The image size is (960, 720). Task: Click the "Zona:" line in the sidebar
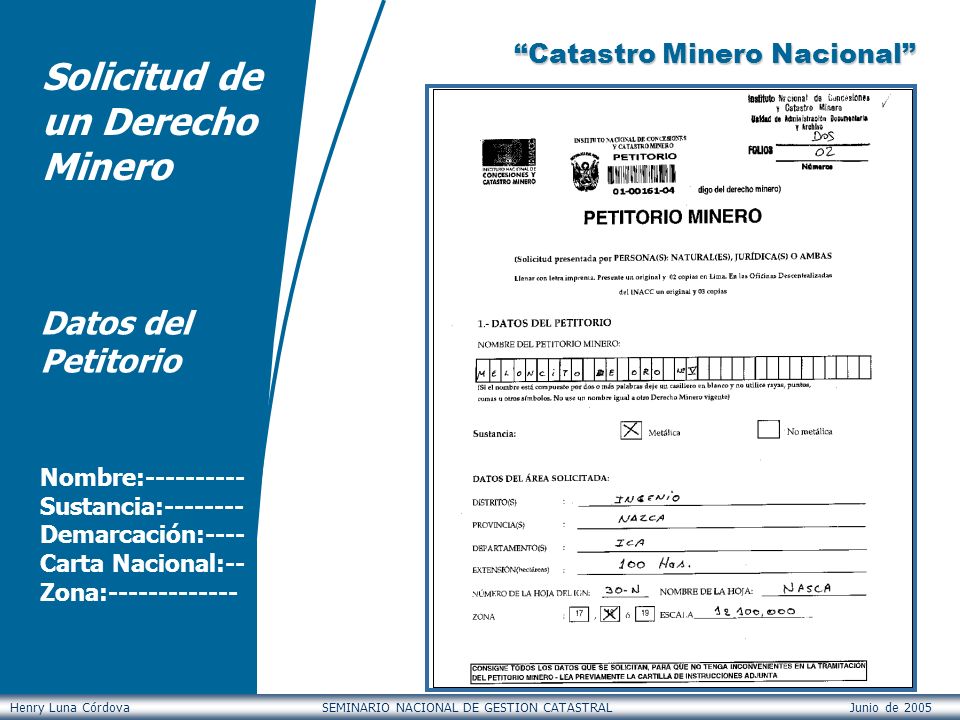click(138, 592)
